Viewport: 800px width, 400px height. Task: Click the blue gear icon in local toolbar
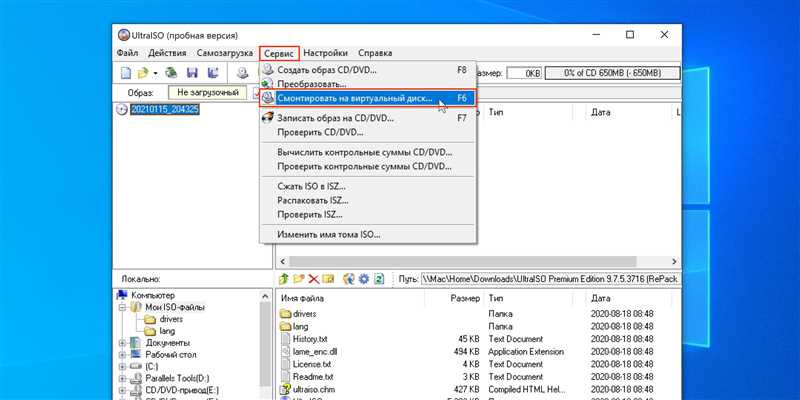pos(364,279)
